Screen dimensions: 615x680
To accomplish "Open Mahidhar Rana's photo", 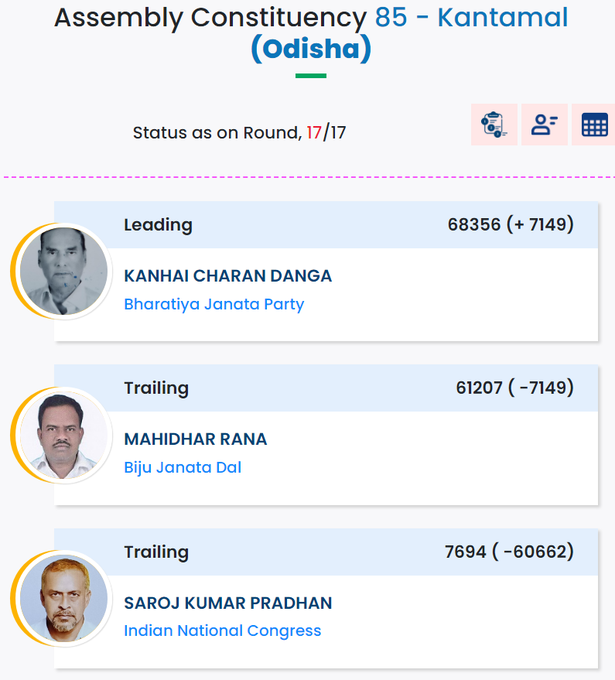I will [x=64, y=435].
